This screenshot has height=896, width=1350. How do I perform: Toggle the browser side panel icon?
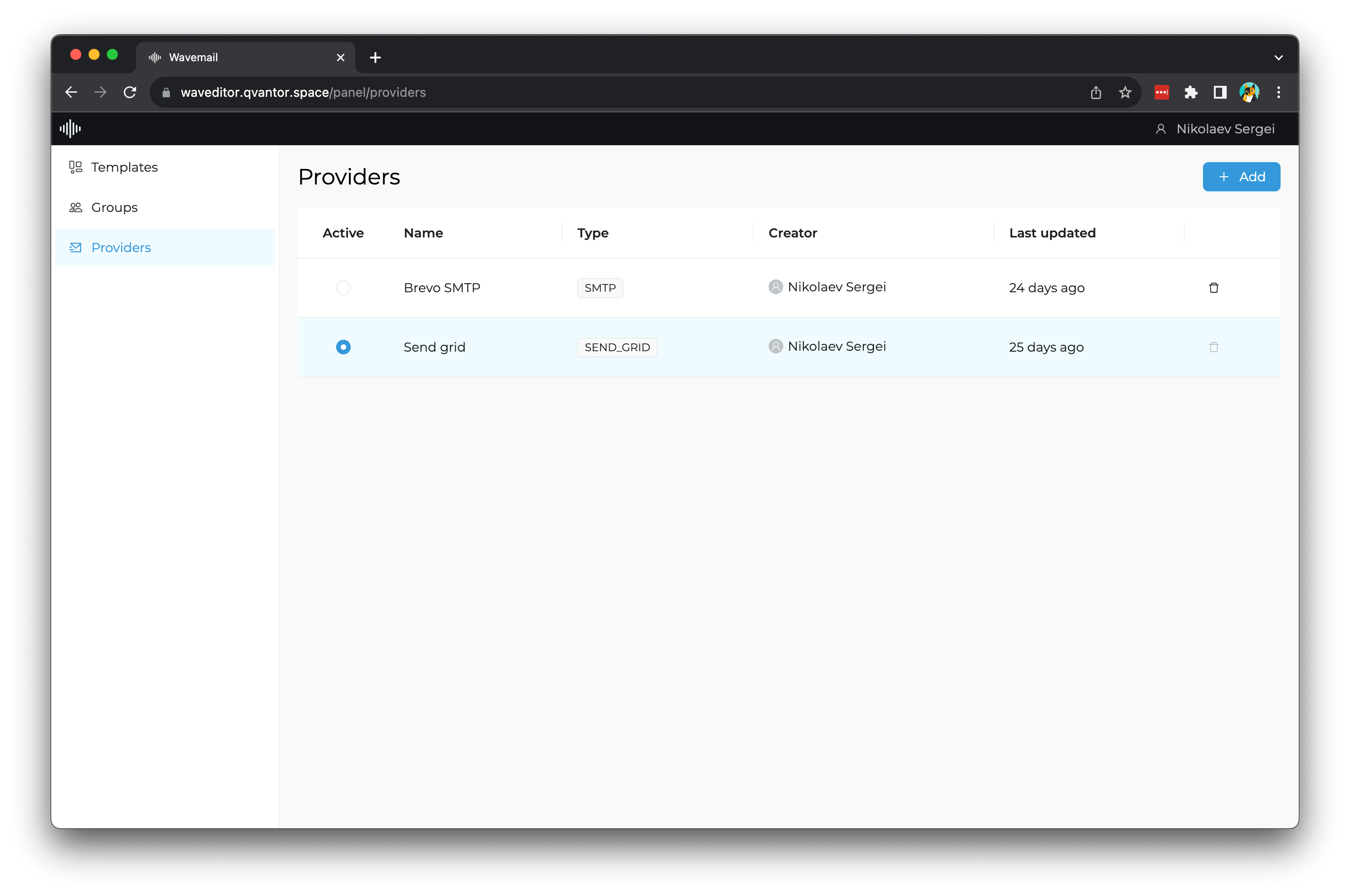coord(1220,92)
